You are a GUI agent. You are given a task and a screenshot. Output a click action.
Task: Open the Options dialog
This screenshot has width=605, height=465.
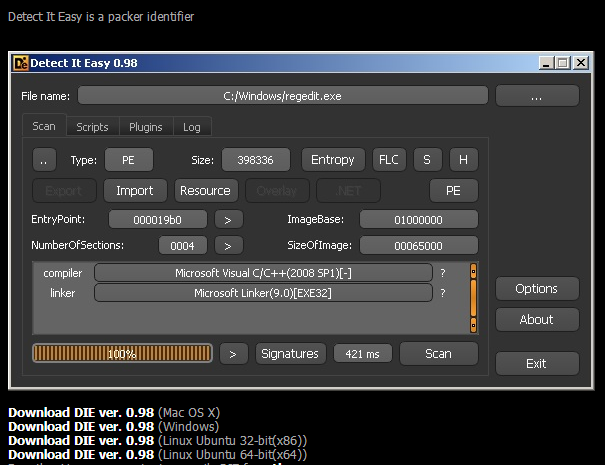pos(537,289)
